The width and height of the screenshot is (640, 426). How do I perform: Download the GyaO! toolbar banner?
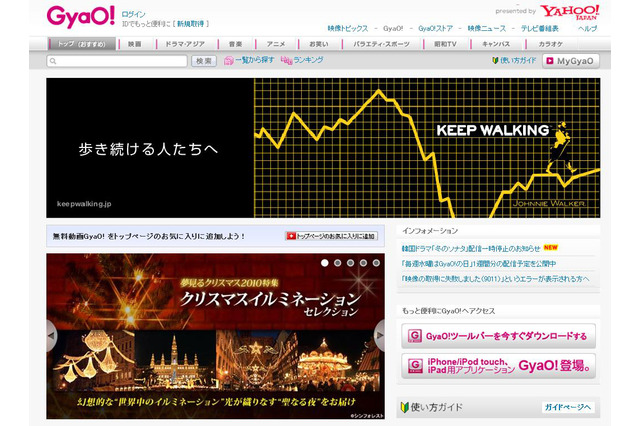(x=497, y=336)
